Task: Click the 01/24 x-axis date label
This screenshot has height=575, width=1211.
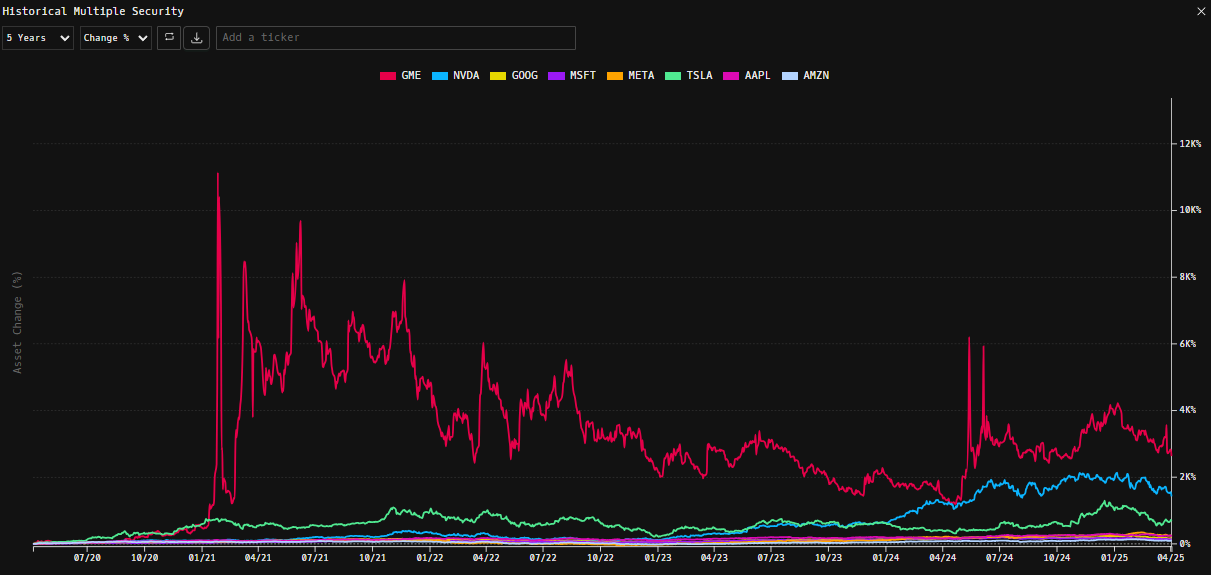Action: pos(886,558)
